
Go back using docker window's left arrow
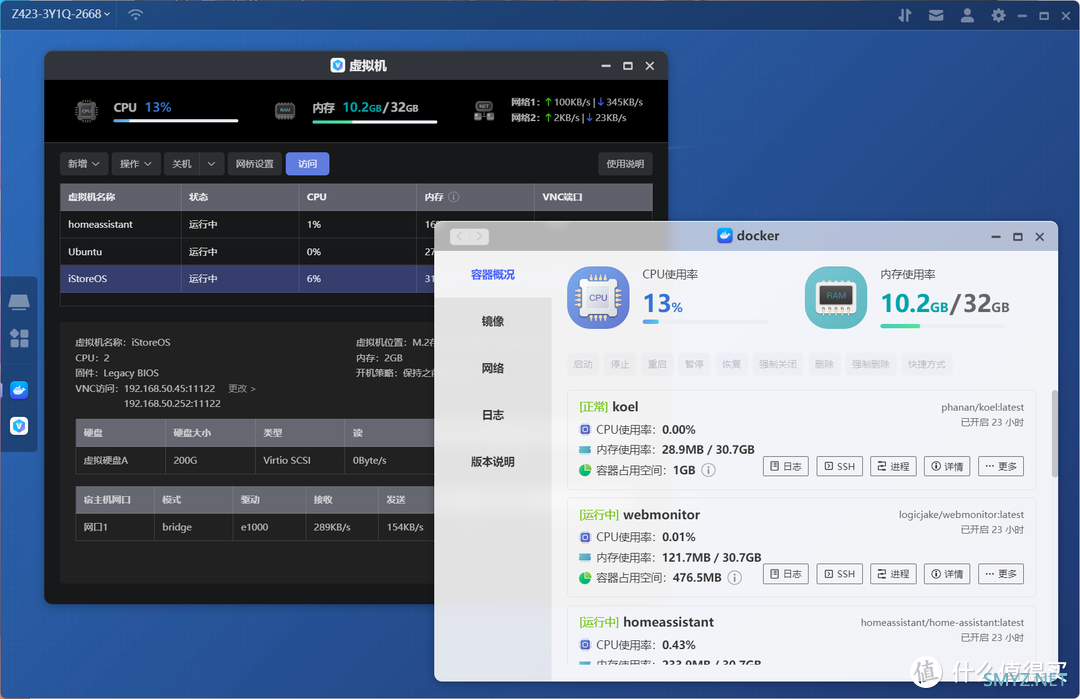[459, 237]
